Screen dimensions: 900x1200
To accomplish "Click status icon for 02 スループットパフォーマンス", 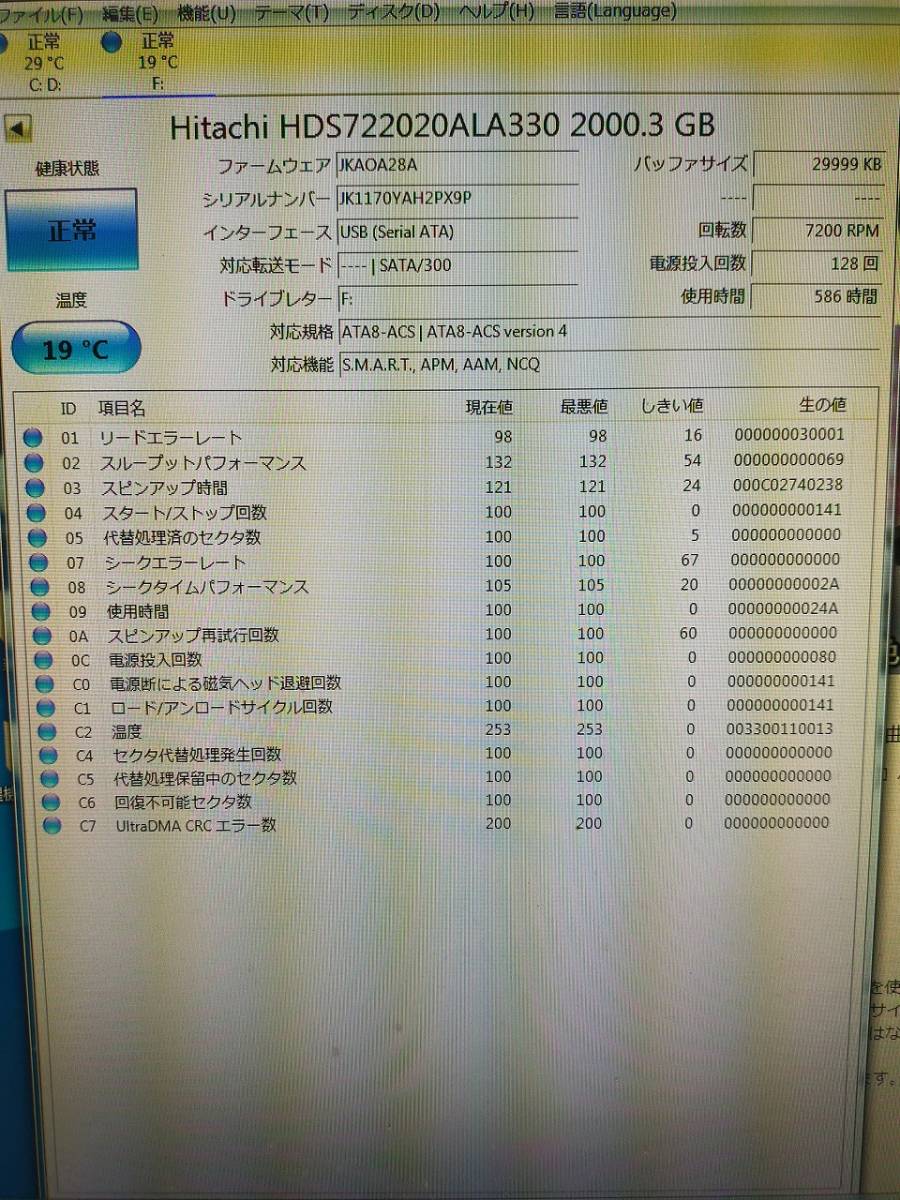I will [34, 462].
